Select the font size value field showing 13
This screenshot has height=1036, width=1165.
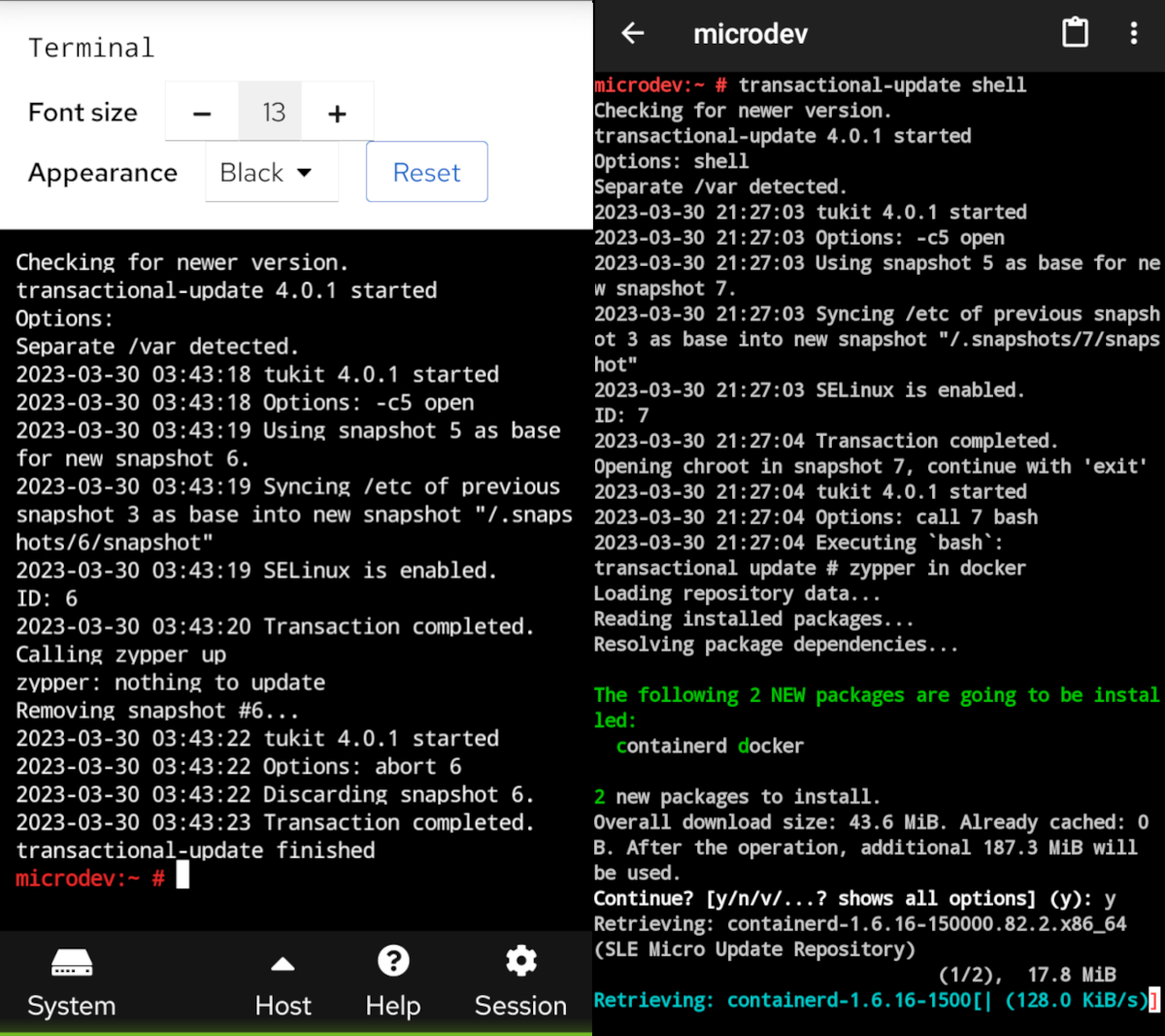(x=269, y=111)
